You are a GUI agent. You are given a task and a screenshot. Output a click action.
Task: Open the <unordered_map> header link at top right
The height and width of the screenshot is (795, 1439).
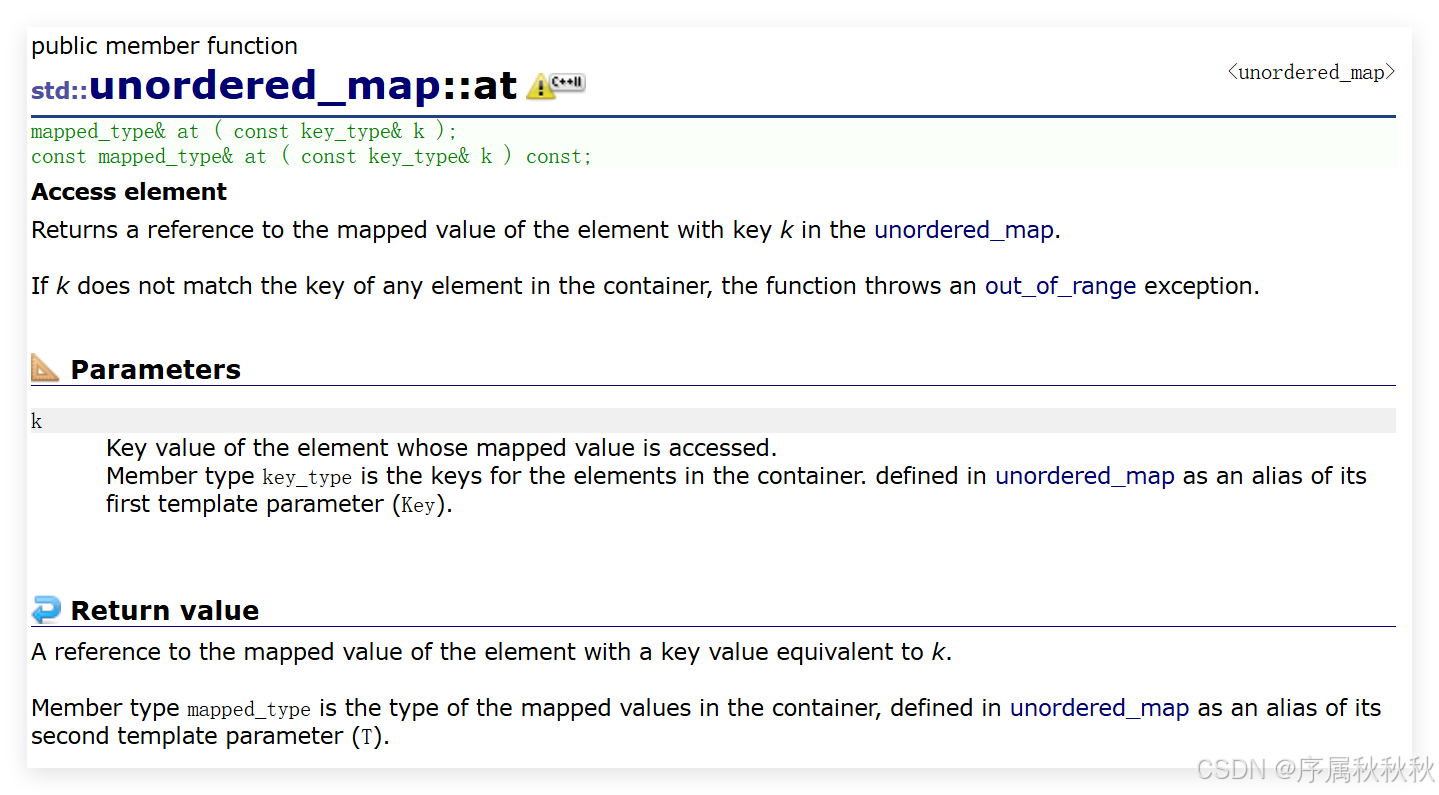point(1311,72)
